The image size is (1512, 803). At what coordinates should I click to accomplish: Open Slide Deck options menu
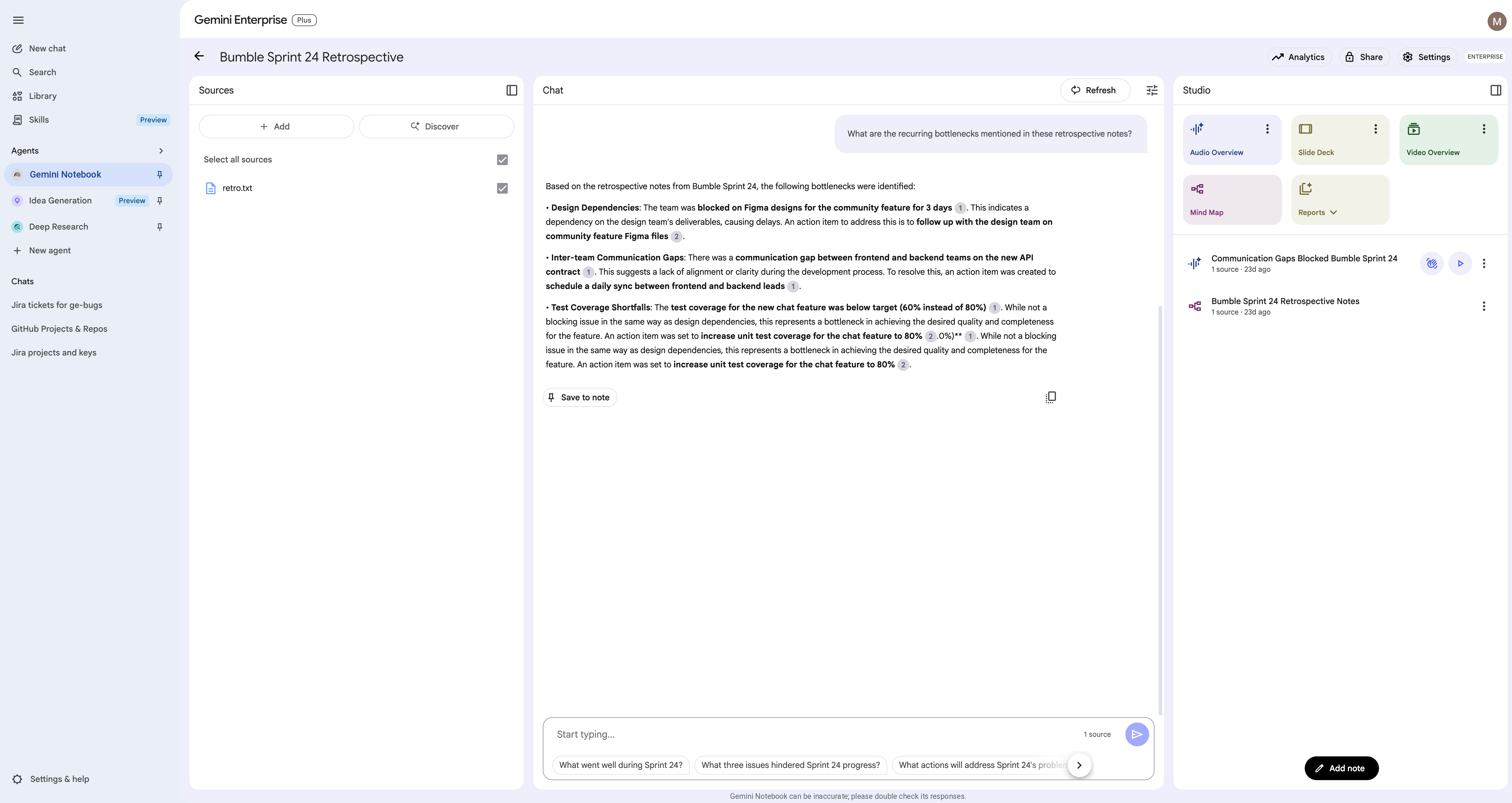(1375, 129)
